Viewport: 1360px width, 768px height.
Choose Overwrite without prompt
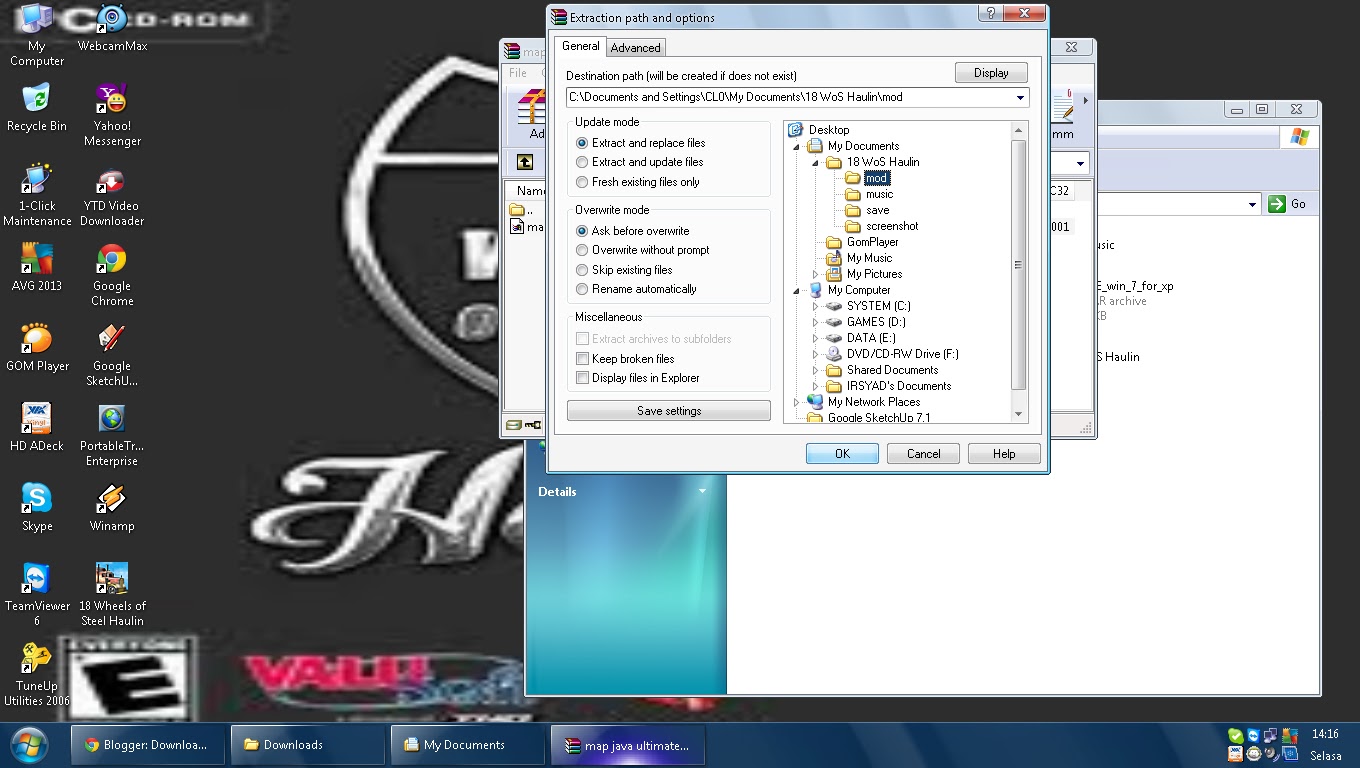[582, 250]
